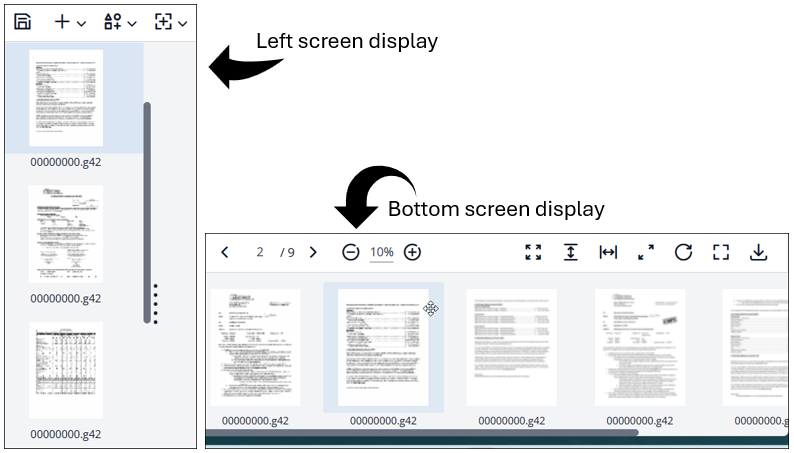Select fourth thumbnail with COPY stamp
The height and width of the screenshot is (453, 794).
coord(640,347)
